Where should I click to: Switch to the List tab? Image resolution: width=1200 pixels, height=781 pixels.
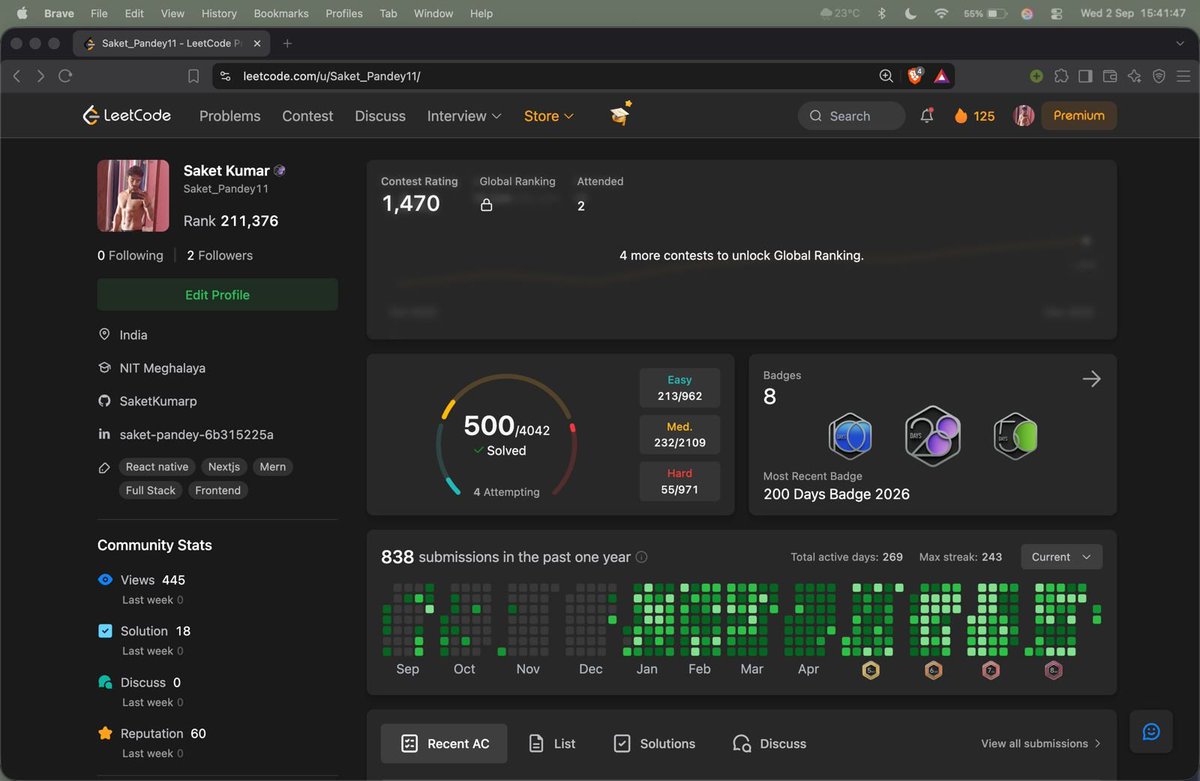point(552,743)
